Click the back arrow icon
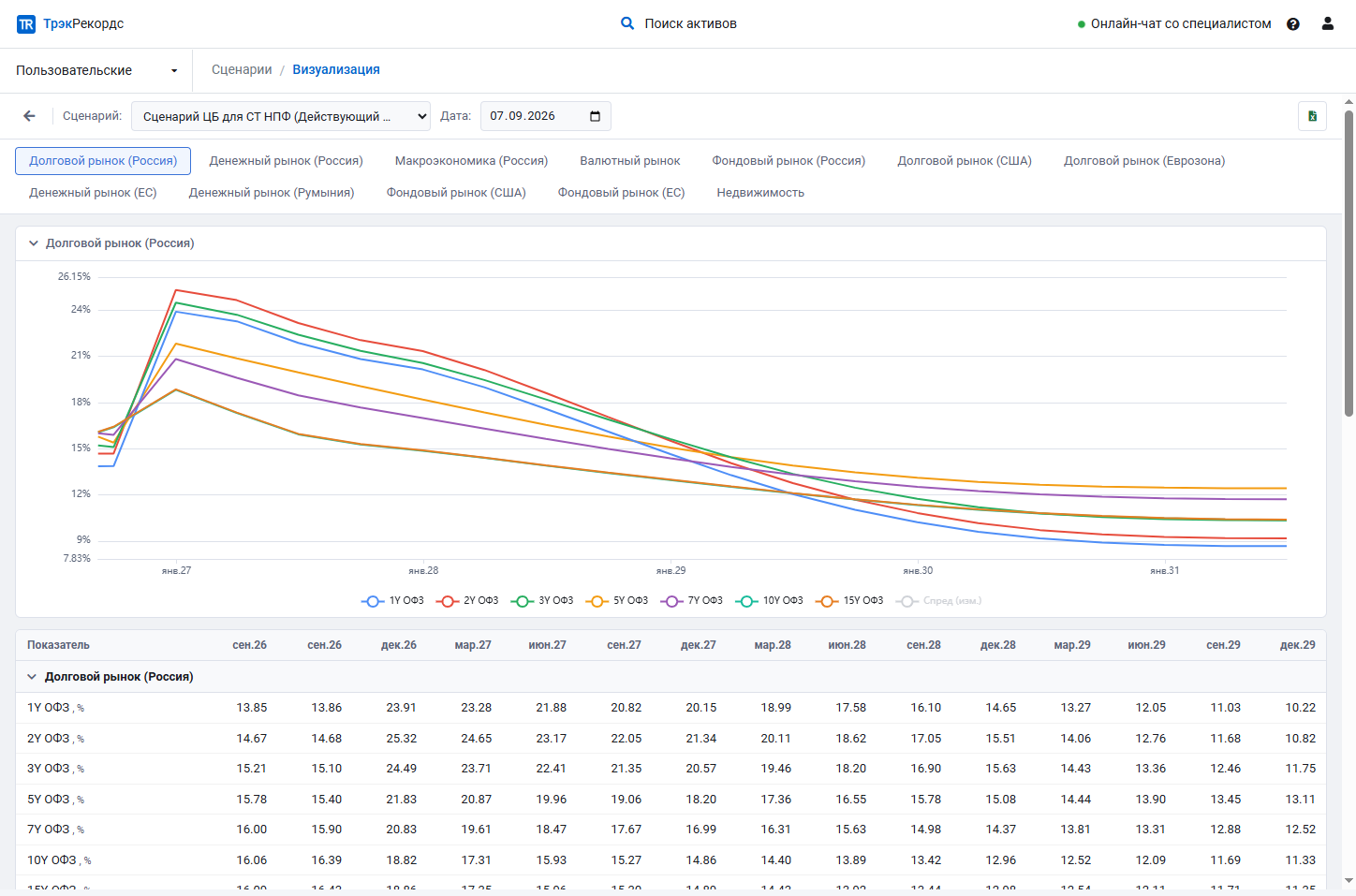This screenshot has height=896, width=1356. pyautogui.click(x=30, y=116)
